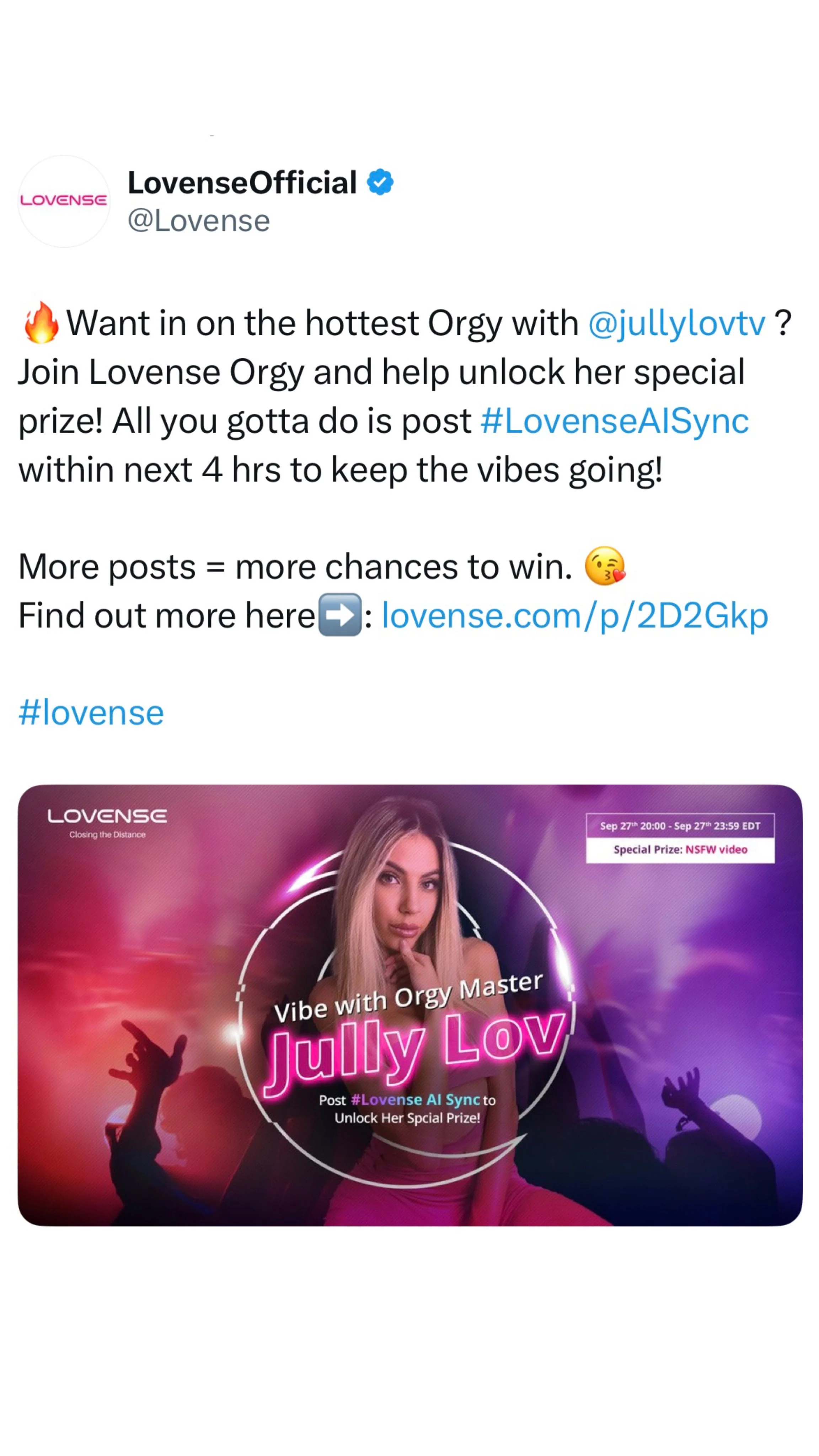Select the Special Prize NSFW video label

click(680, 850)
